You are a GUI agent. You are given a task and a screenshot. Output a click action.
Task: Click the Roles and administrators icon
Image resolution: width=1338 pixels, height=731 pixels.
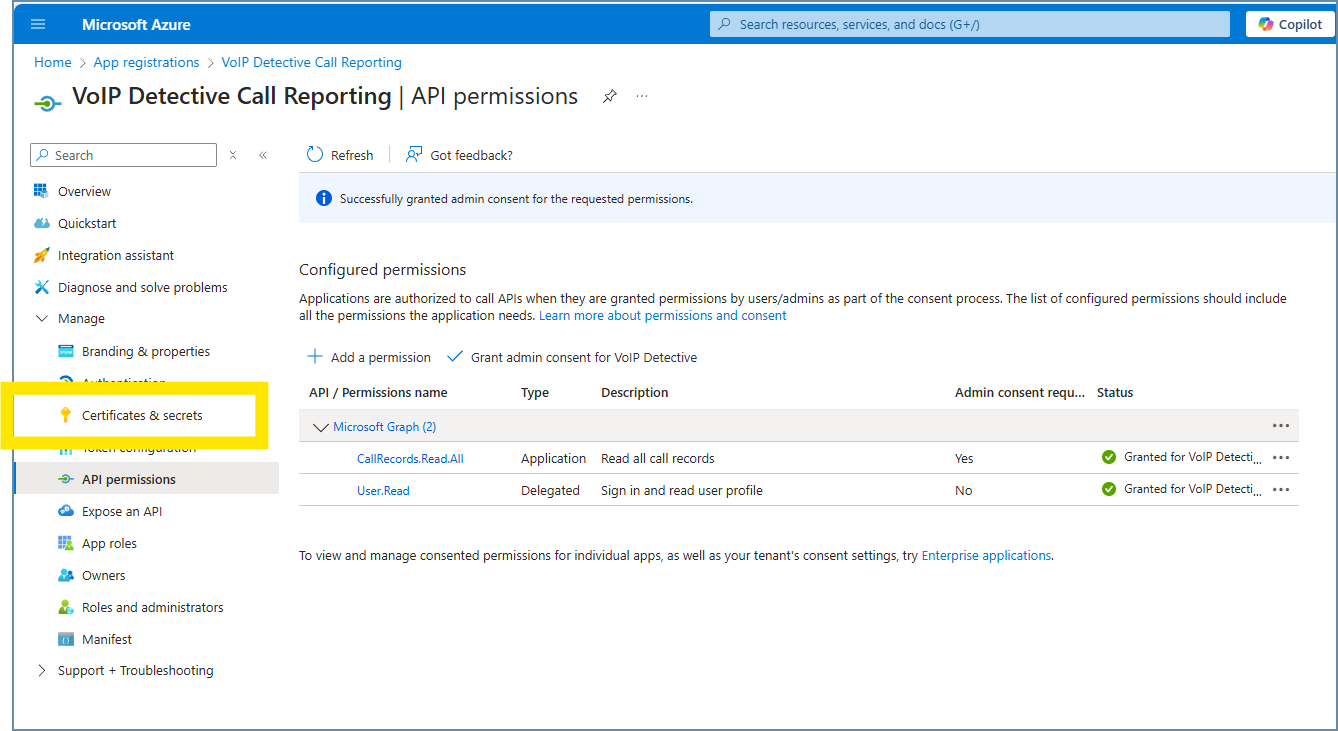point(66,607)
